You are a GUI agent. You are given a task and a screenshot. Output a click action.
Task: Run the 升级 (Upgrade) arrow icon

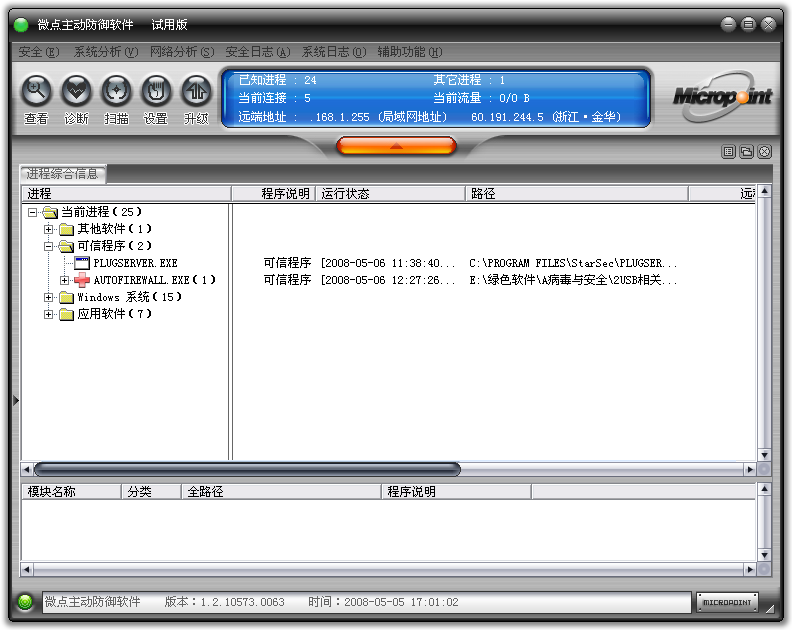pyautogui.click(x=196, y=91)
